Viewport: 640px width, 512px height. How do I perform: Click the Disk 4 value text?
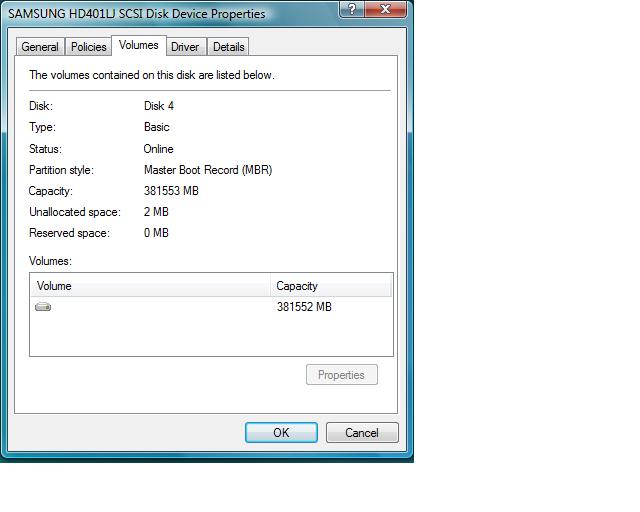point(159,106)
